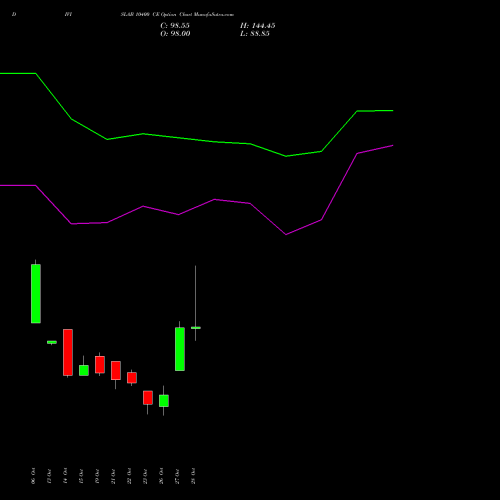Click the CE Option Chart title text

pyautogui.click(x=177, y=14)
